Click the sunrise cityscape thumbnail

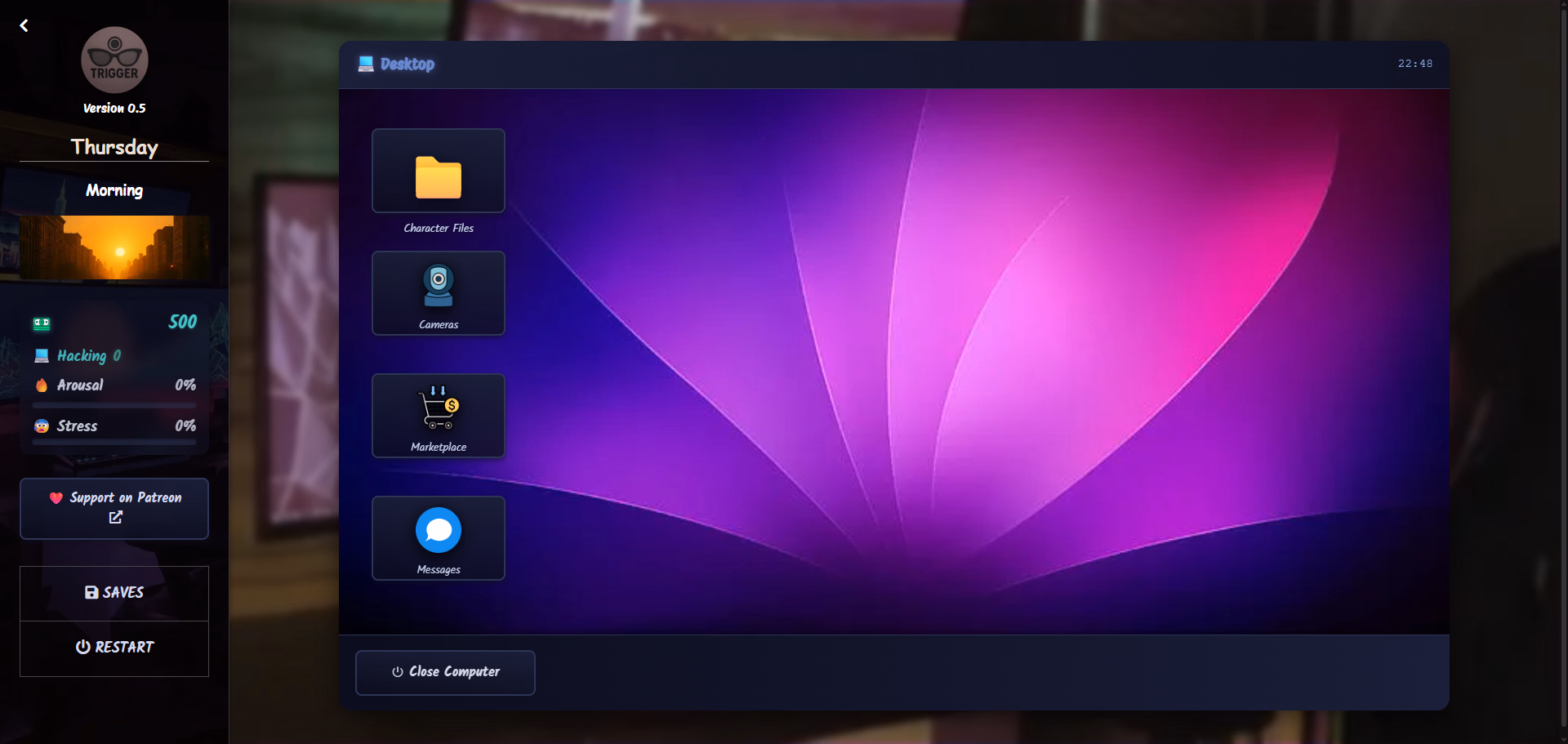coord(114,247)
